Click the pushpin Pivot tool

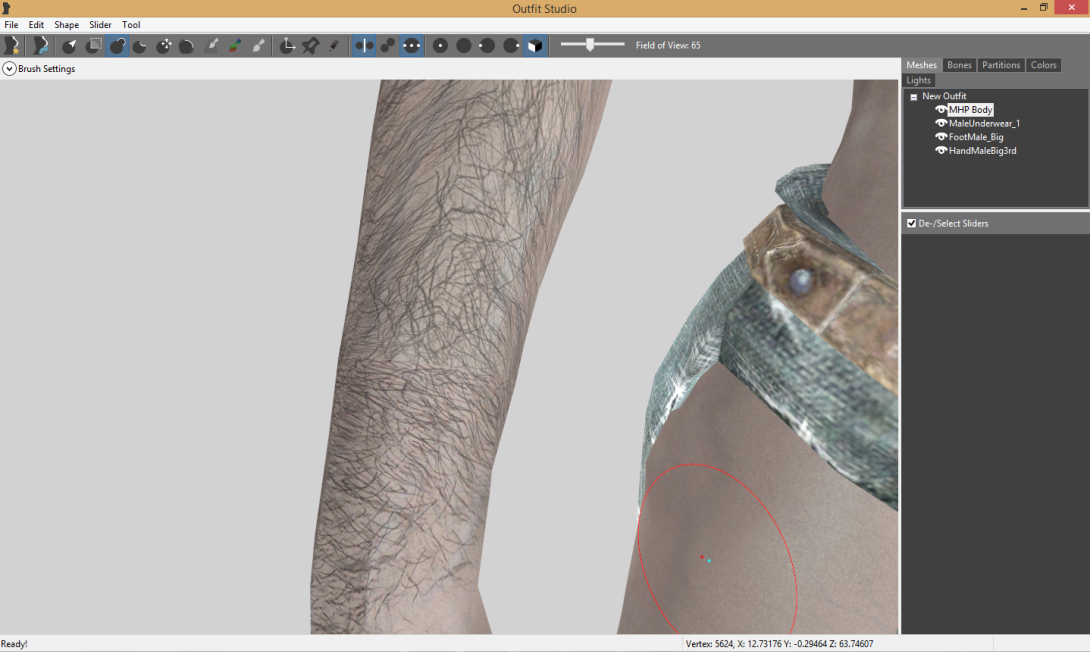(x=311, y=46)
